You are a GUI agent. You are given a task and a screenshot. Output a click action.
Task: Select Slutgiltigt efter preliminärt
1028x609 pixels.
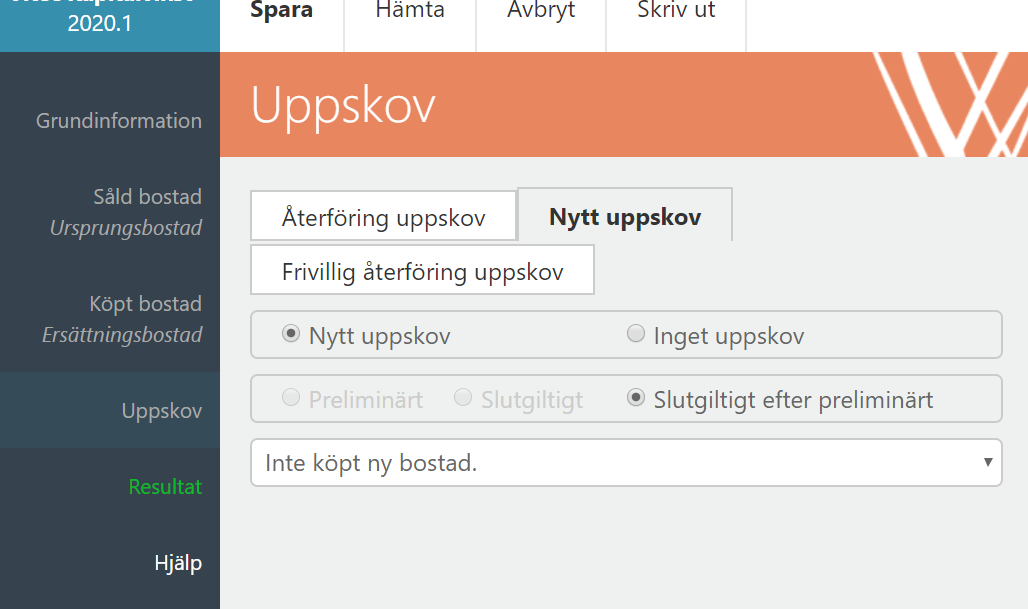click(636, 397)
